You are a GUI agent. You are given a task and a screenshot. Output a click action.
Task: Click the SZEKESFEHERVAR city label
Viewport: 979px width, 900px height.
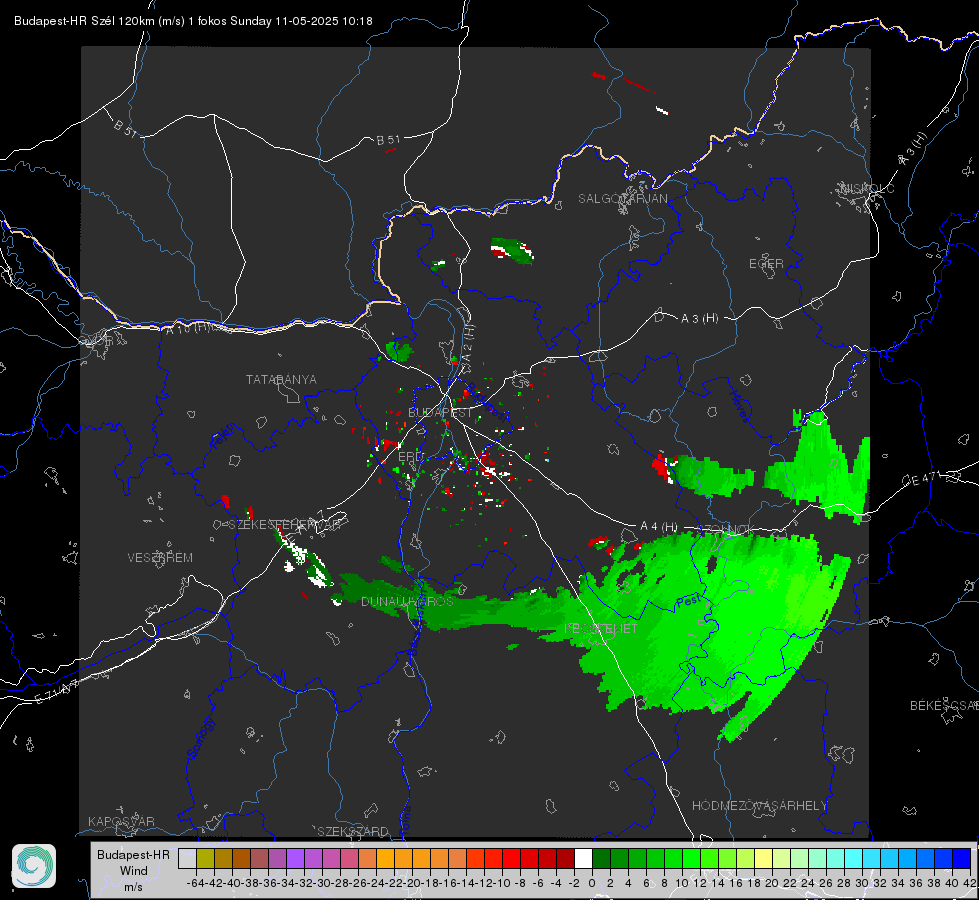coord(283,524)
